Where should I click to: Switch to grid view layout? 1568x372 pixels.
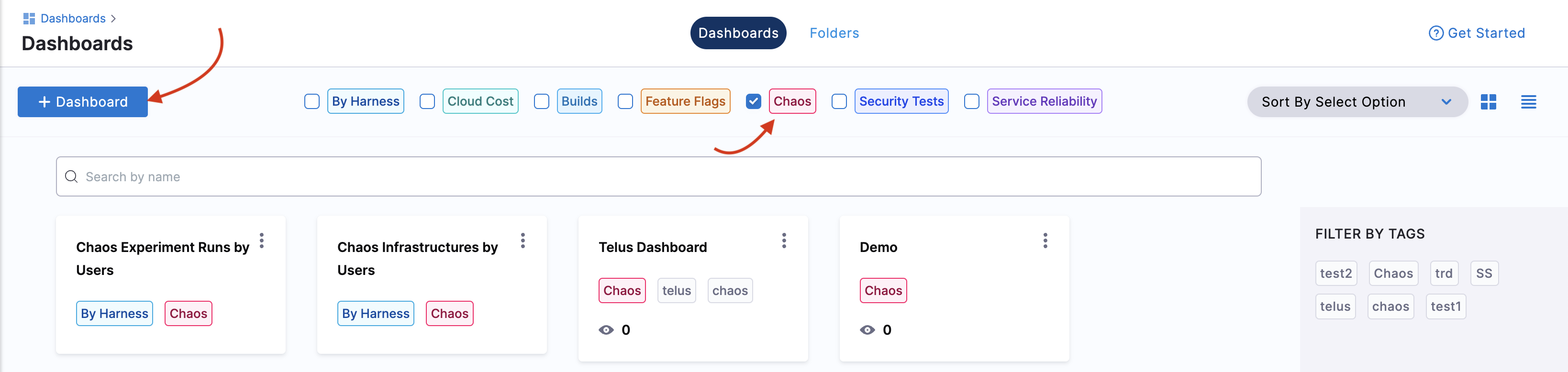[x=1488, y=102]
